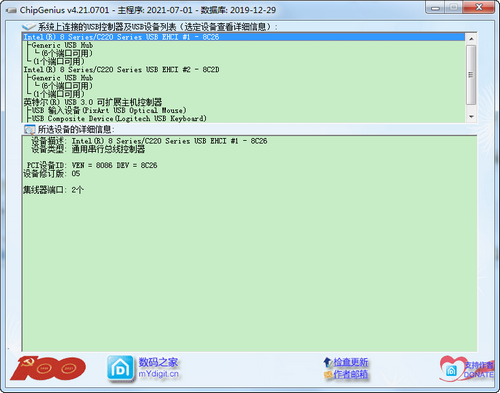Select Generic USB Hub under EHCI #2
This screenshot has width=500, height=393.
(x=62, y=78)
